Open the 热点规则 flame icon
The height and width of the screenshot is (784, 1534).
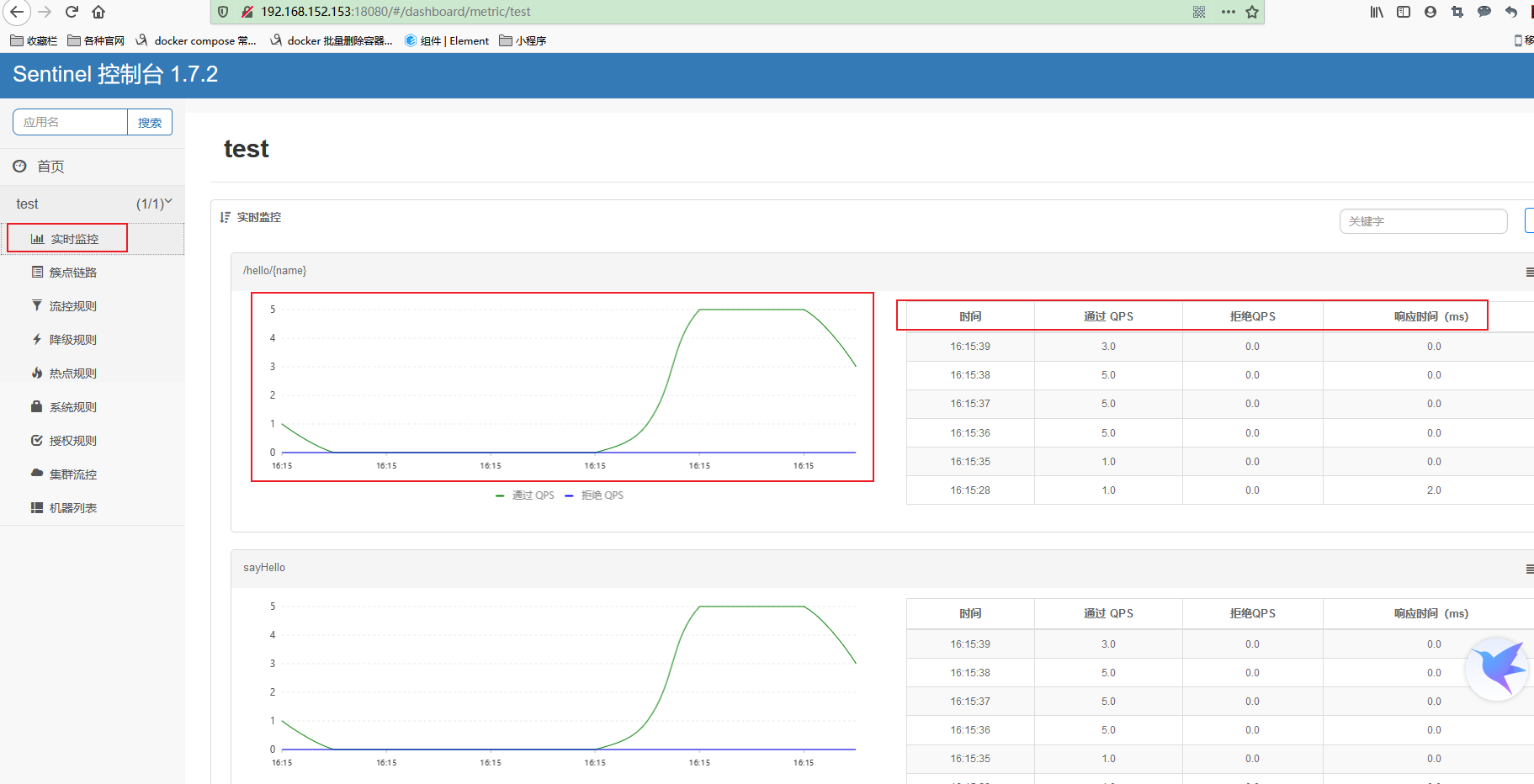[x=37, y=373]
